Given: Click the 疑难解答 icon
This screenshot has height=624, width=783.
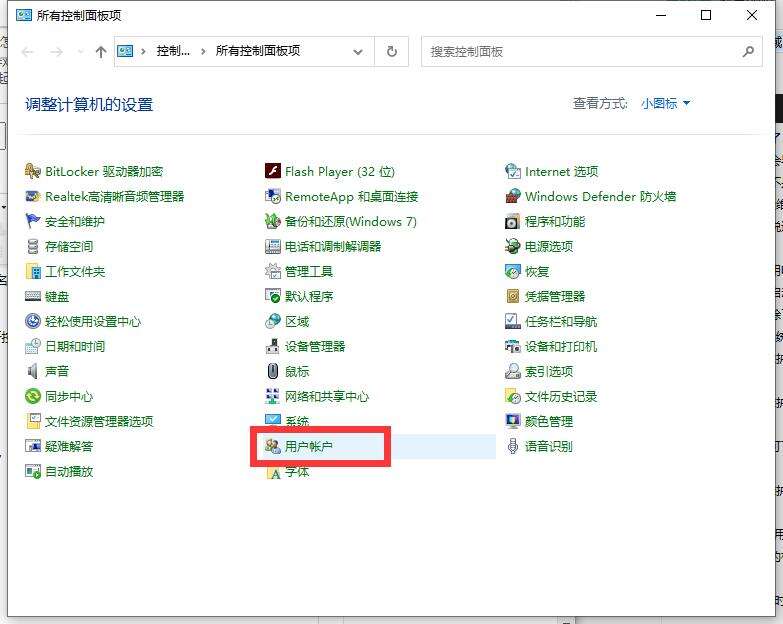Looking at the screenshot, I should (x=32, y=446).
